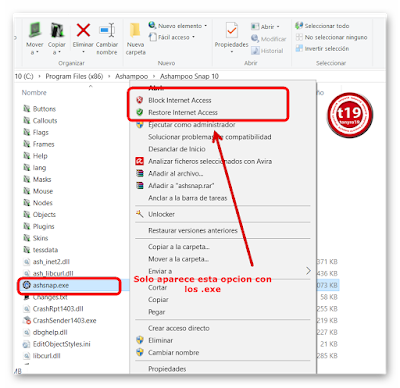Go to the Ashampoo breadcrumb folder
Screen dimensions: 400x388
pos(131,76)
